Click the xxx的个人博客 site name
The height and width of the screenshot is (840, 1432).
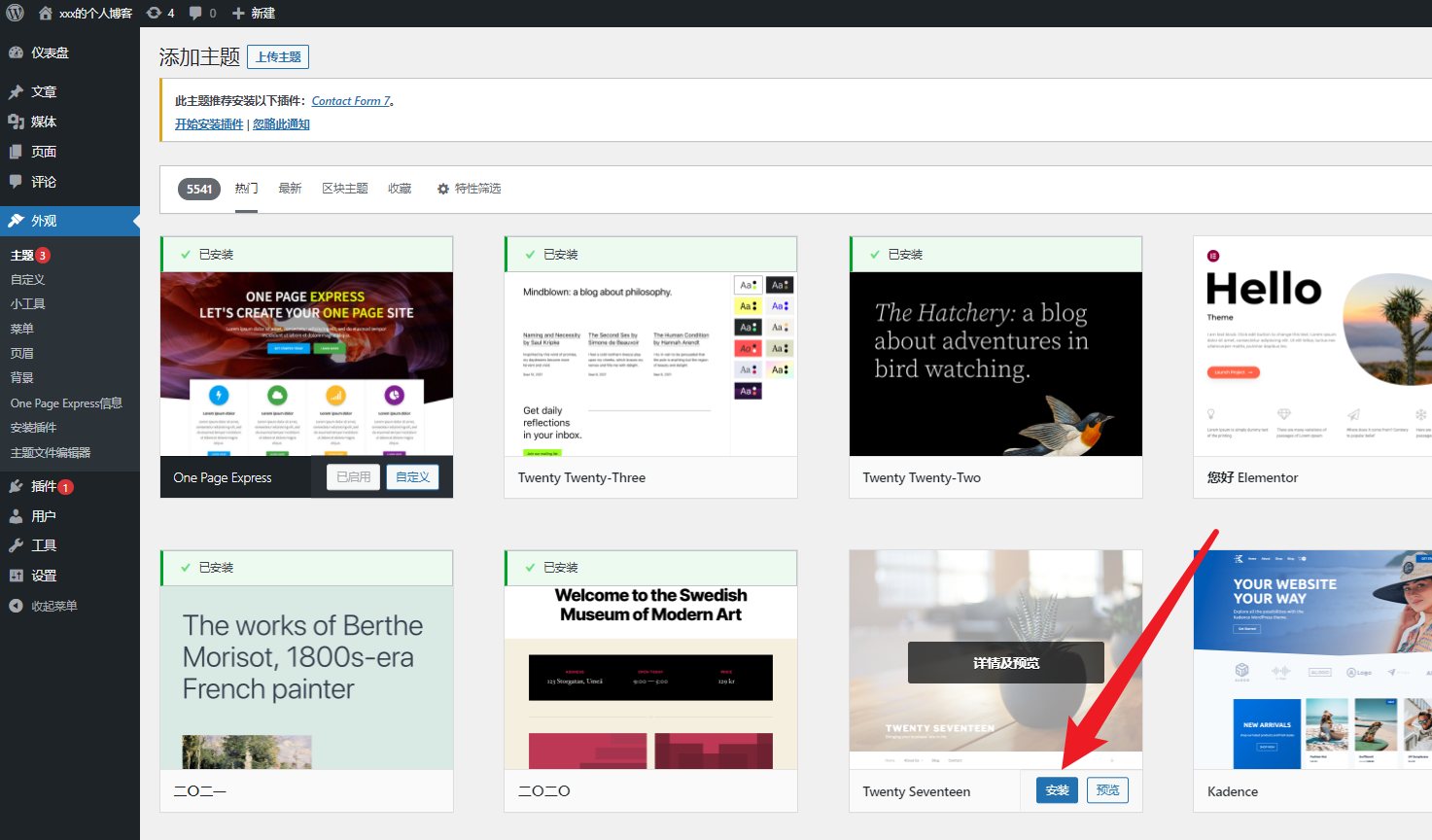(95, 13)
